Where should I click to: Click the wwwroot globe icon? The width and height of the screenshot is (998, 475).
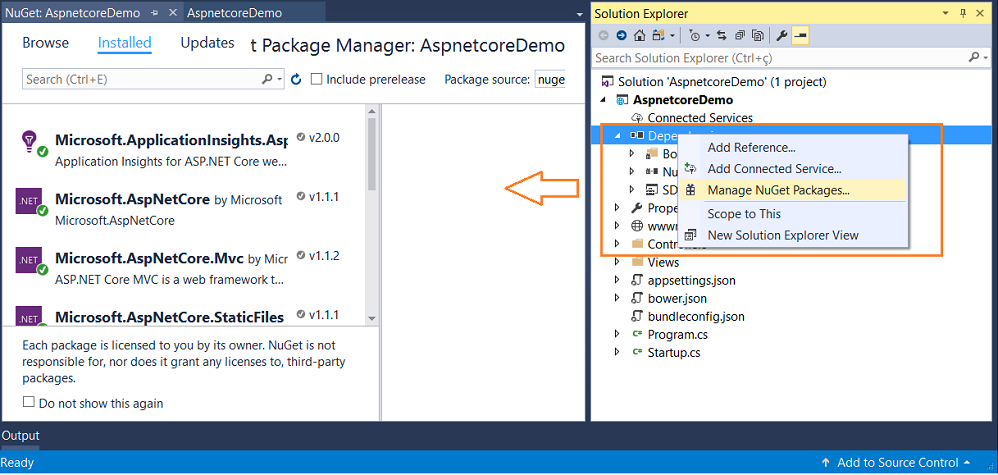636,225
